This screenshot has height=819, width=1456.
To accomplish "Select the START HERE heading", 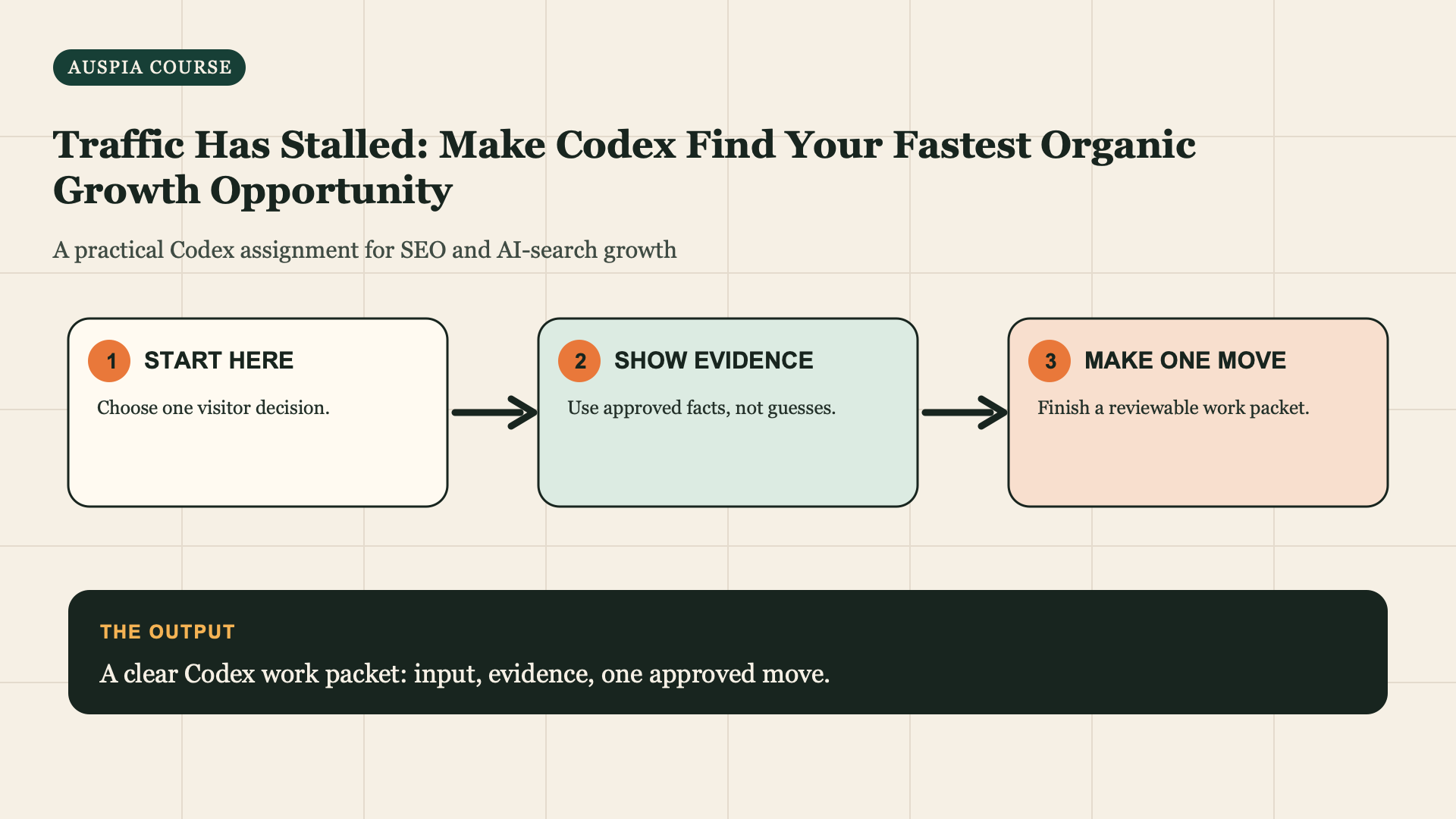I will [218, 360].
